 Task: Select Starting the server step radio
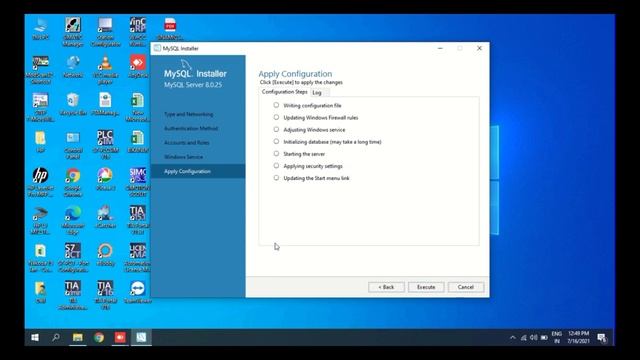pyautogui.click(x=276, y=153)
